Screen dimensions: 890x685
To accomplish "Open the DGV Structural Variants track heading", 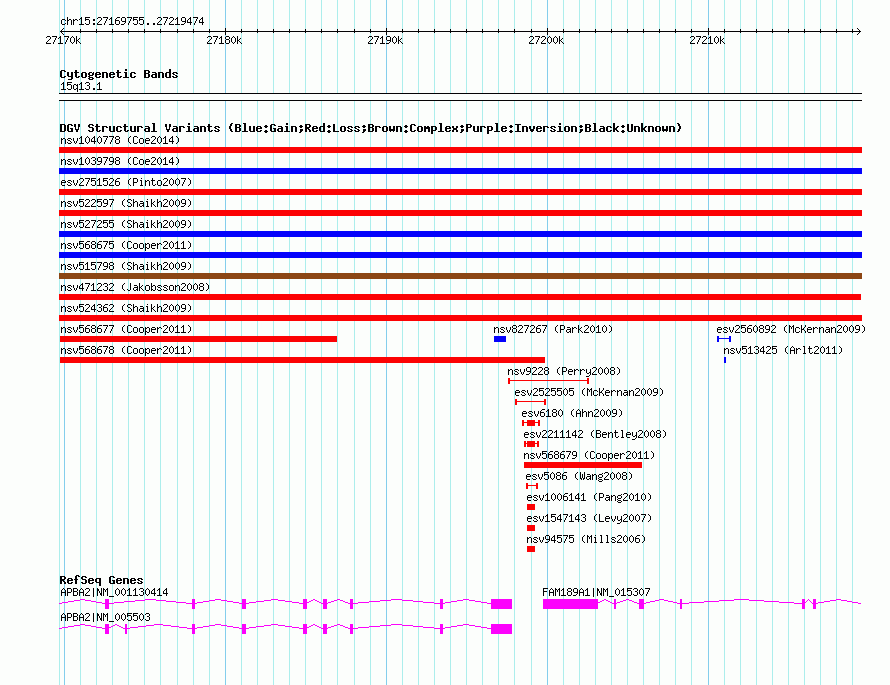I will [x=371, y=128].
